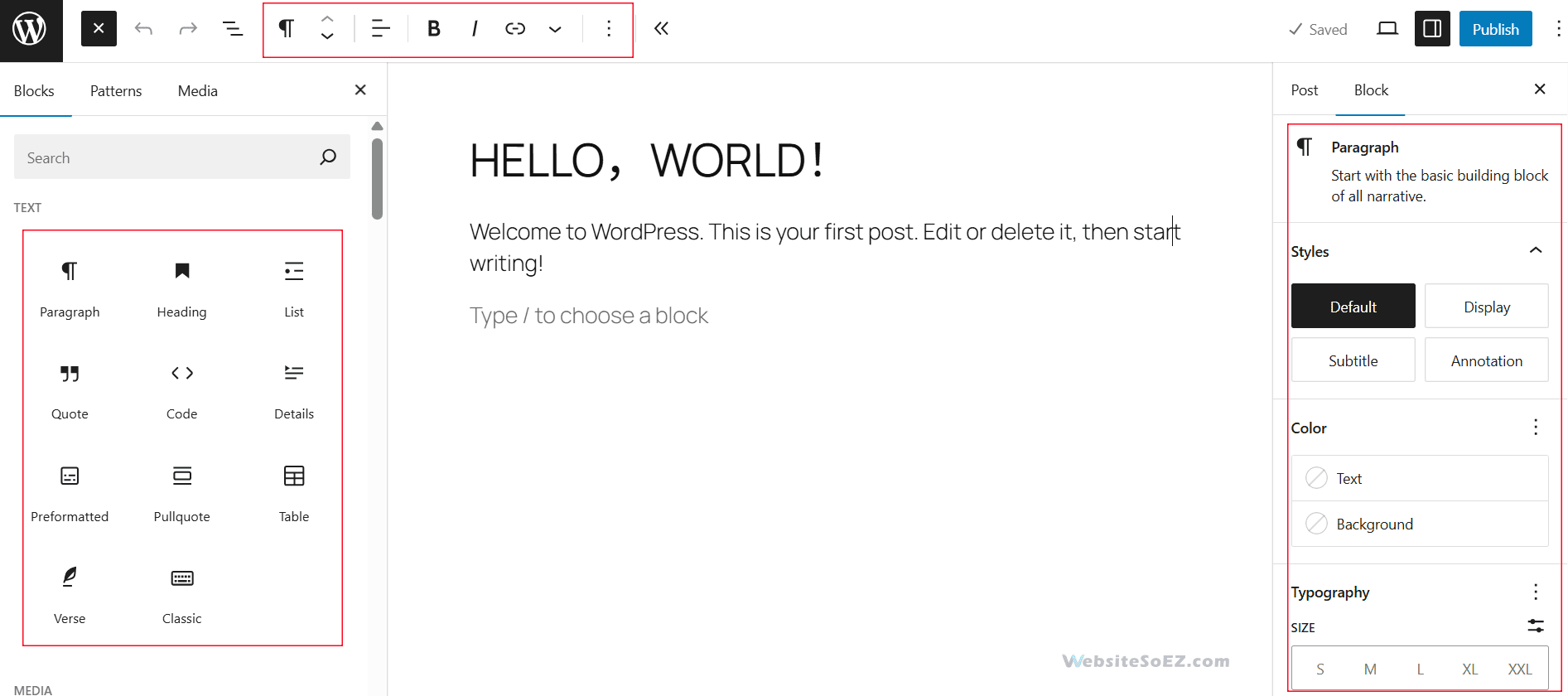Close the settings sidebar
Viewport: 1568px width, 696px height.
click(1540, 89)
